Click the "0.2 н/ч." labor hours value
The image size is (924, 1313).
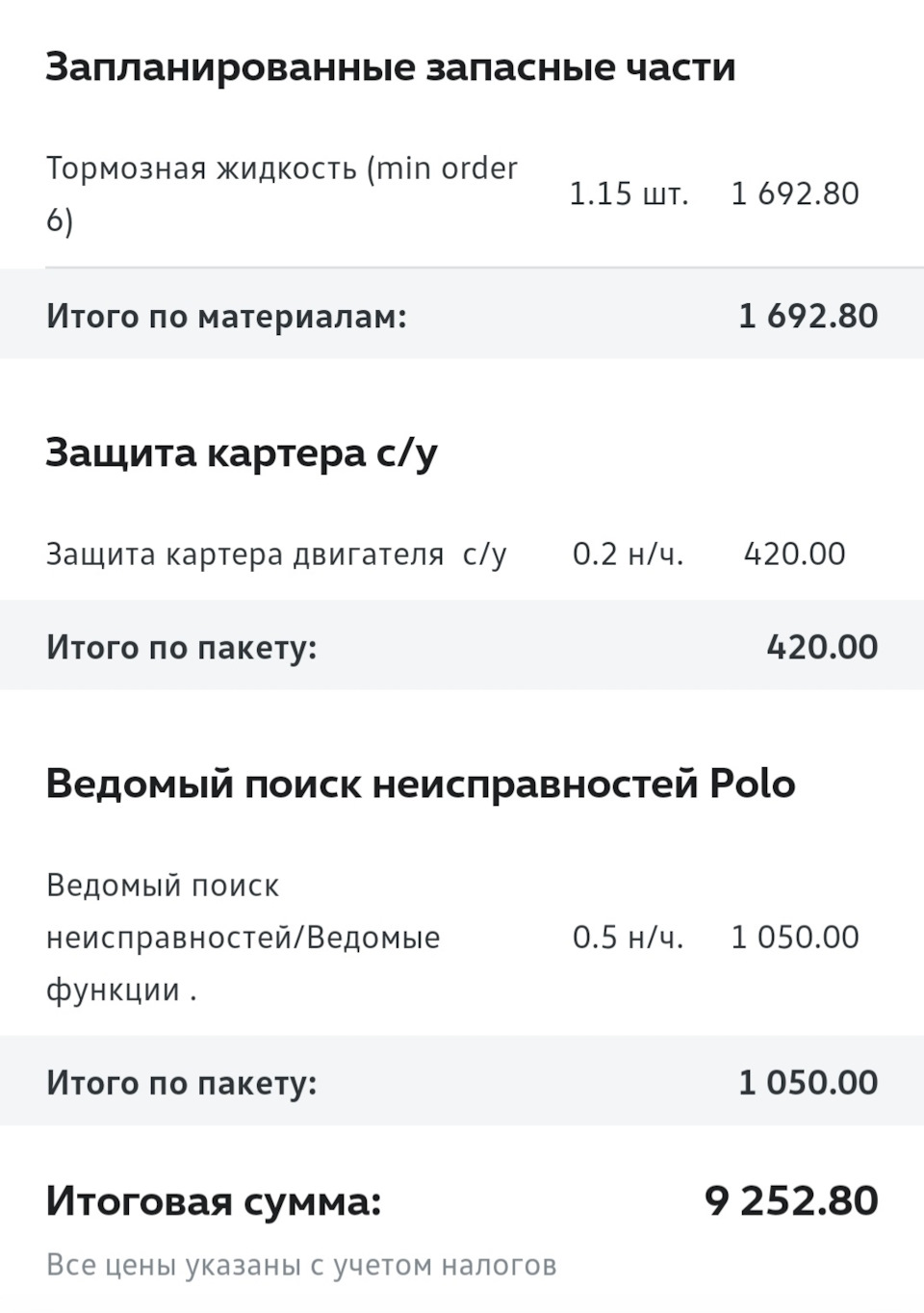tap(628, 554)
